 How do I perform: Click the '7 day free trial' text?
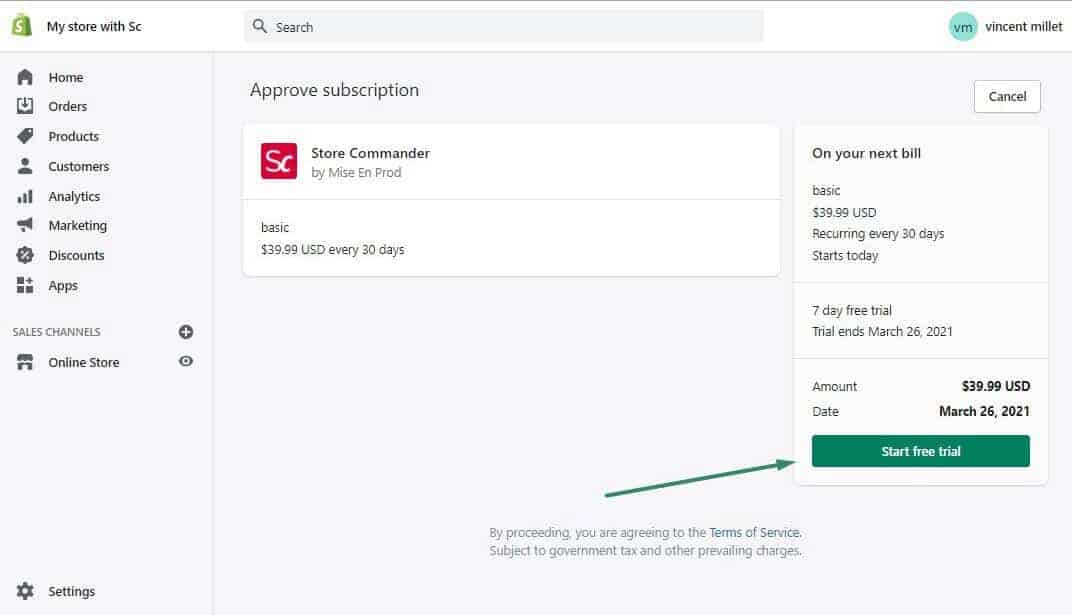point(852,310)
